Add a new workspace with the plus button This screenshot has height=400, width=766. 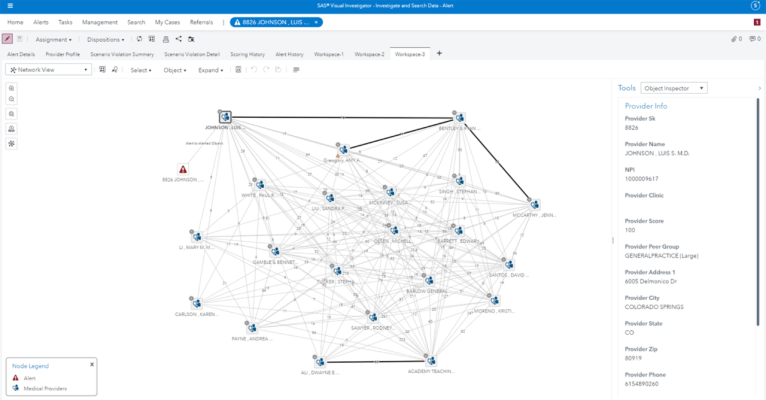[439, 54]
